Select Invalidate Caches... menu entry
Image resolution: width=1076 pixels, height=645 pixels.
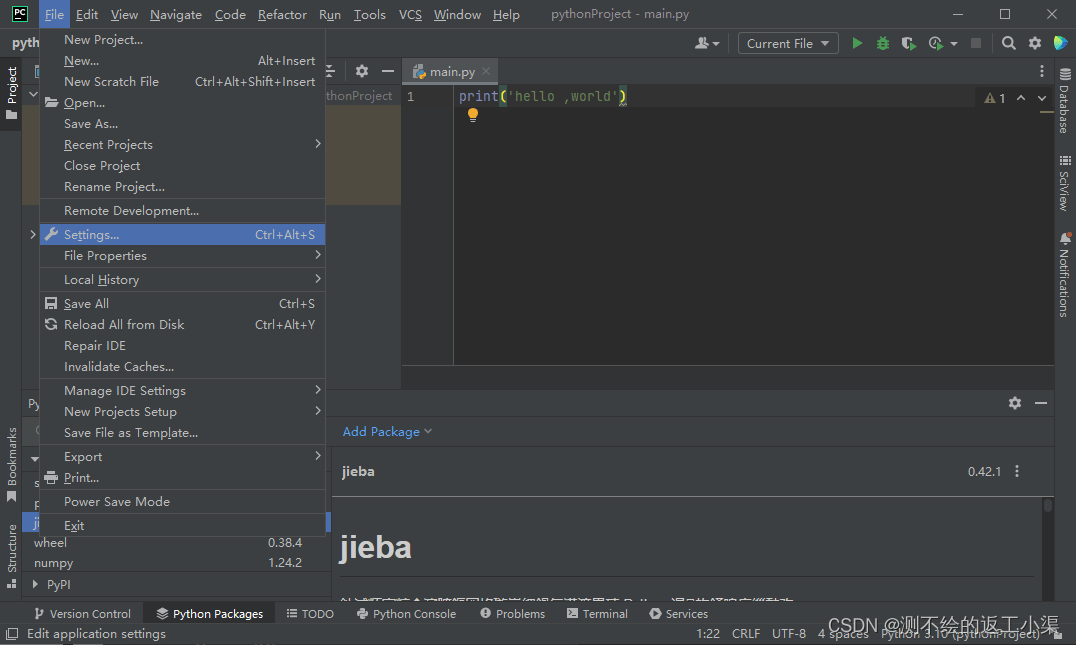(183, 366)
